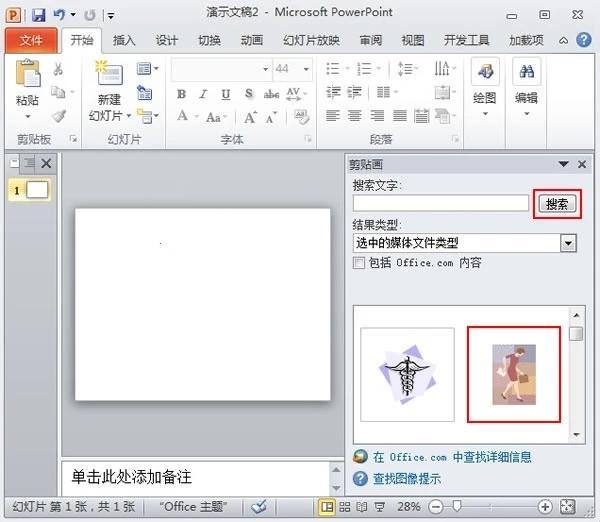Increase list indent level
The image size is (600, 522).
pyautogui.click(x=354, y=92)
